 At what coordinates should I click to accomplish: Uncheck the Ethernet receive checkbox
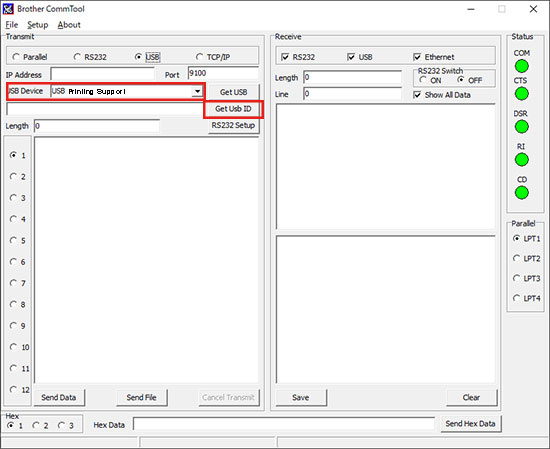(x=417, y=57)
